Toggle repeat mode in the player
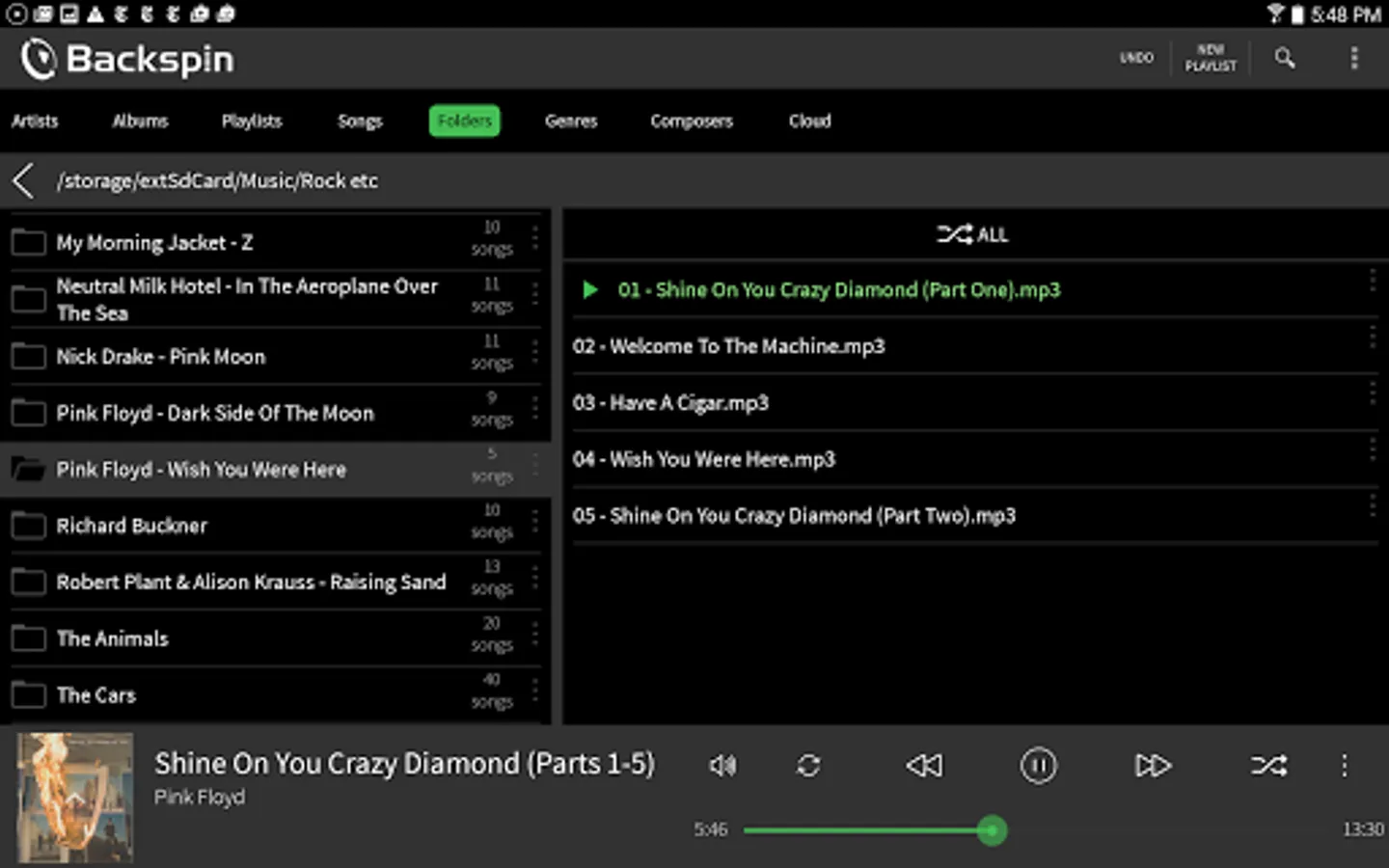 [808, 766]
